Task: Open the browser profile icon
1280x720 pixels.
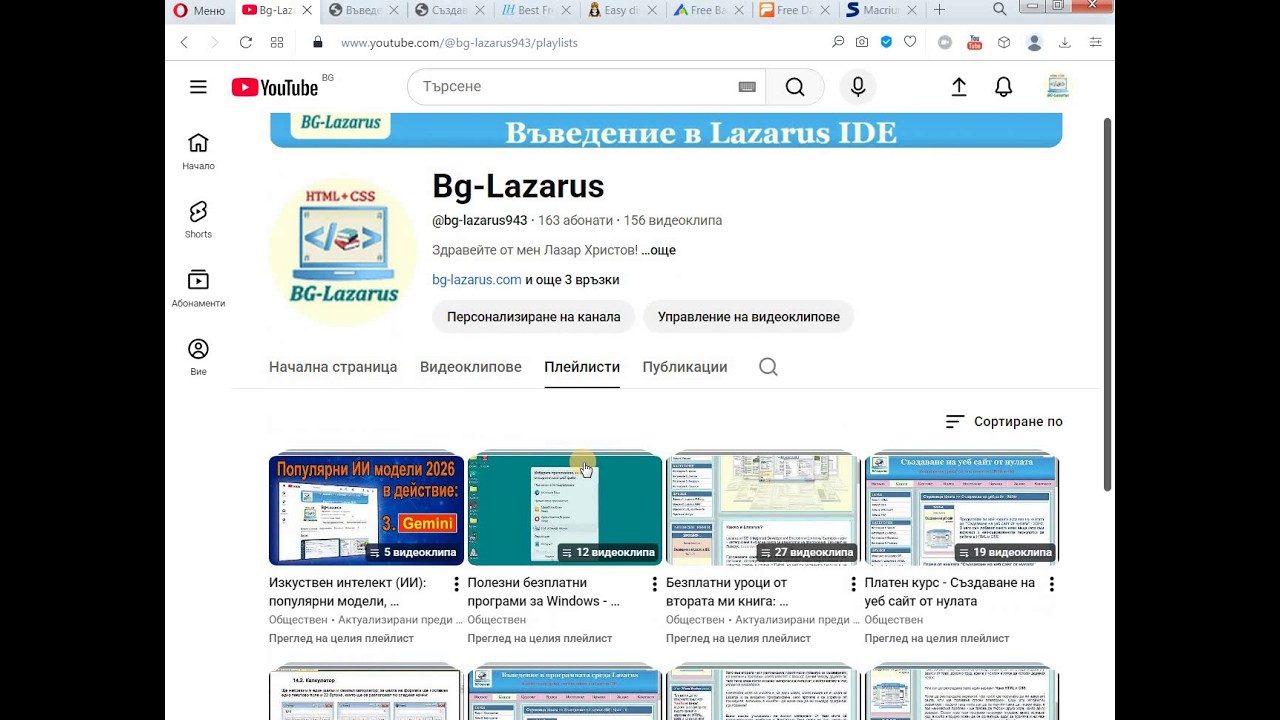Action: coord(1034,42)
